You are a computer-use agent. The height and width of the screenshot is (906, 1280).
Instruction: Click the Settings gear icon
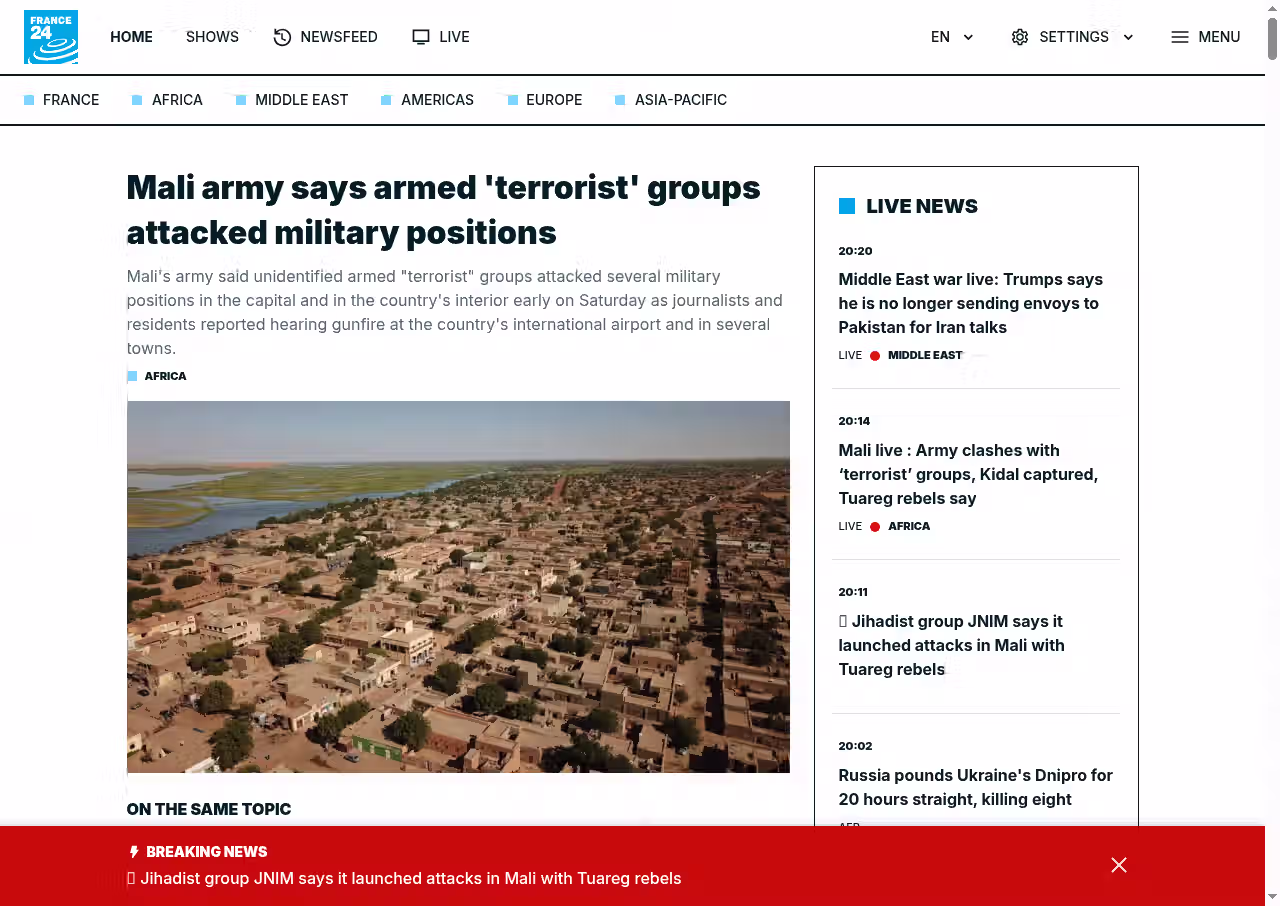point(1020,37)
